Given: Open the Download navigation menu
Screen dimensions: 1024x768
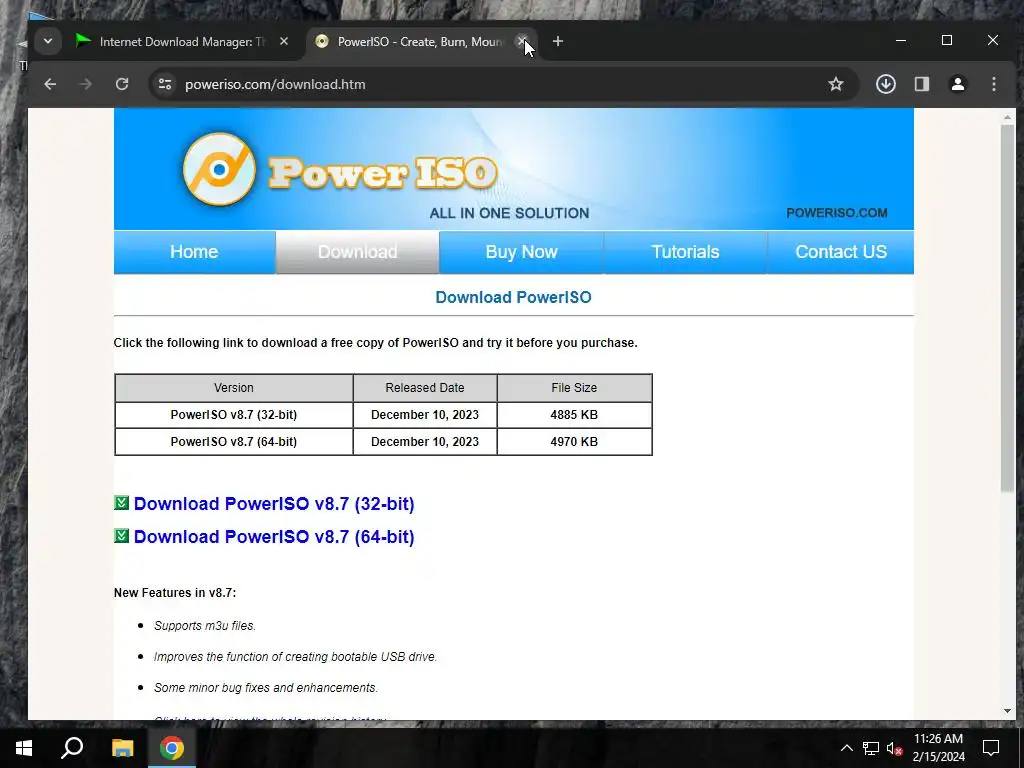Looking at the screenshot, I should point(357,252).
